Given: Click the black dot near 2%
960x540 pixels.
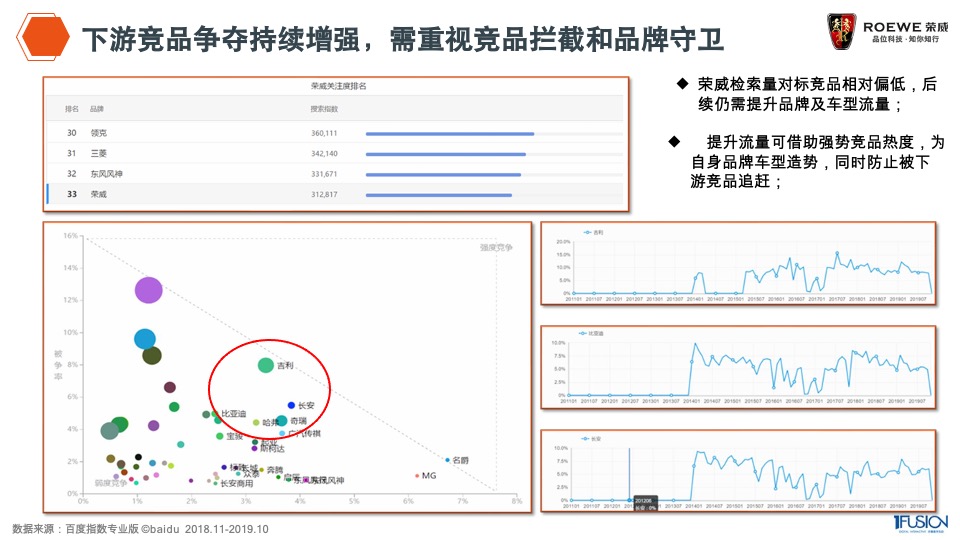Looking at the screenshot, I should click(138, 457).
